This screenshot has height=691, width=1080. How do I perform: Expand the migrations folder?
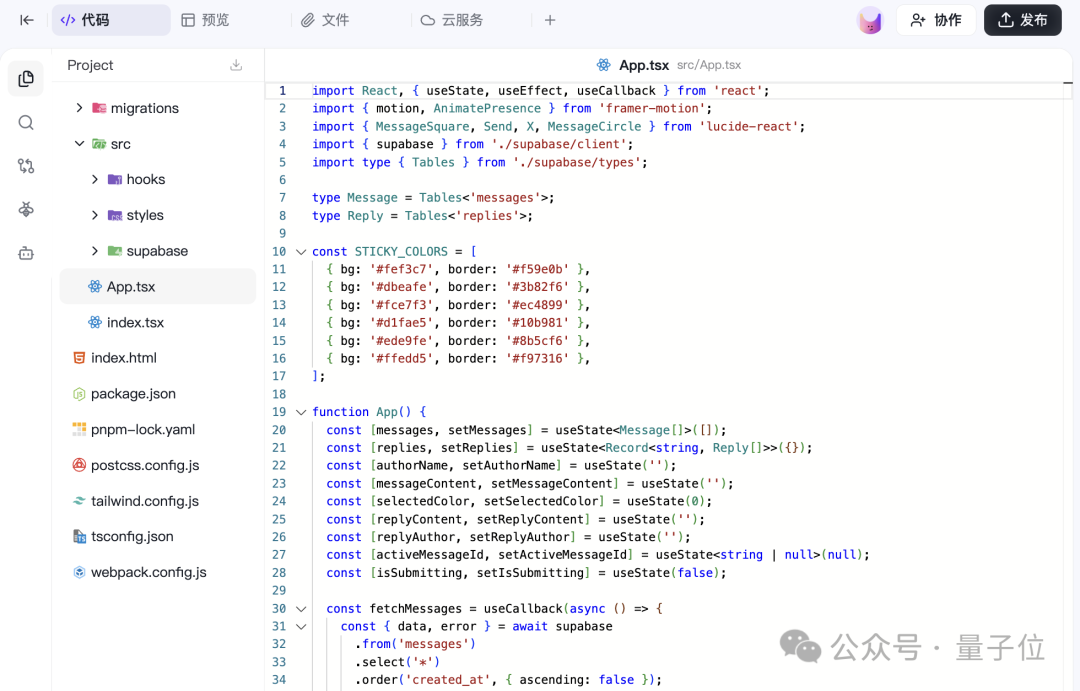79,107
